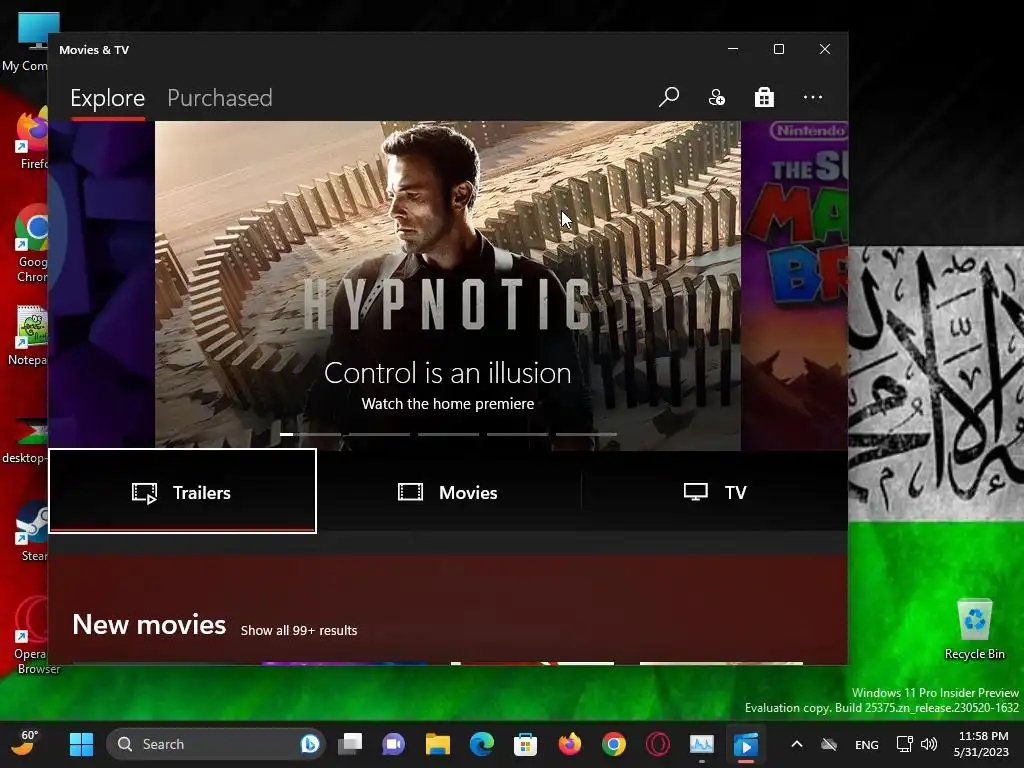Open Task View on the taskbar
The image size is (1024, 768).
[x=350, y=744]
